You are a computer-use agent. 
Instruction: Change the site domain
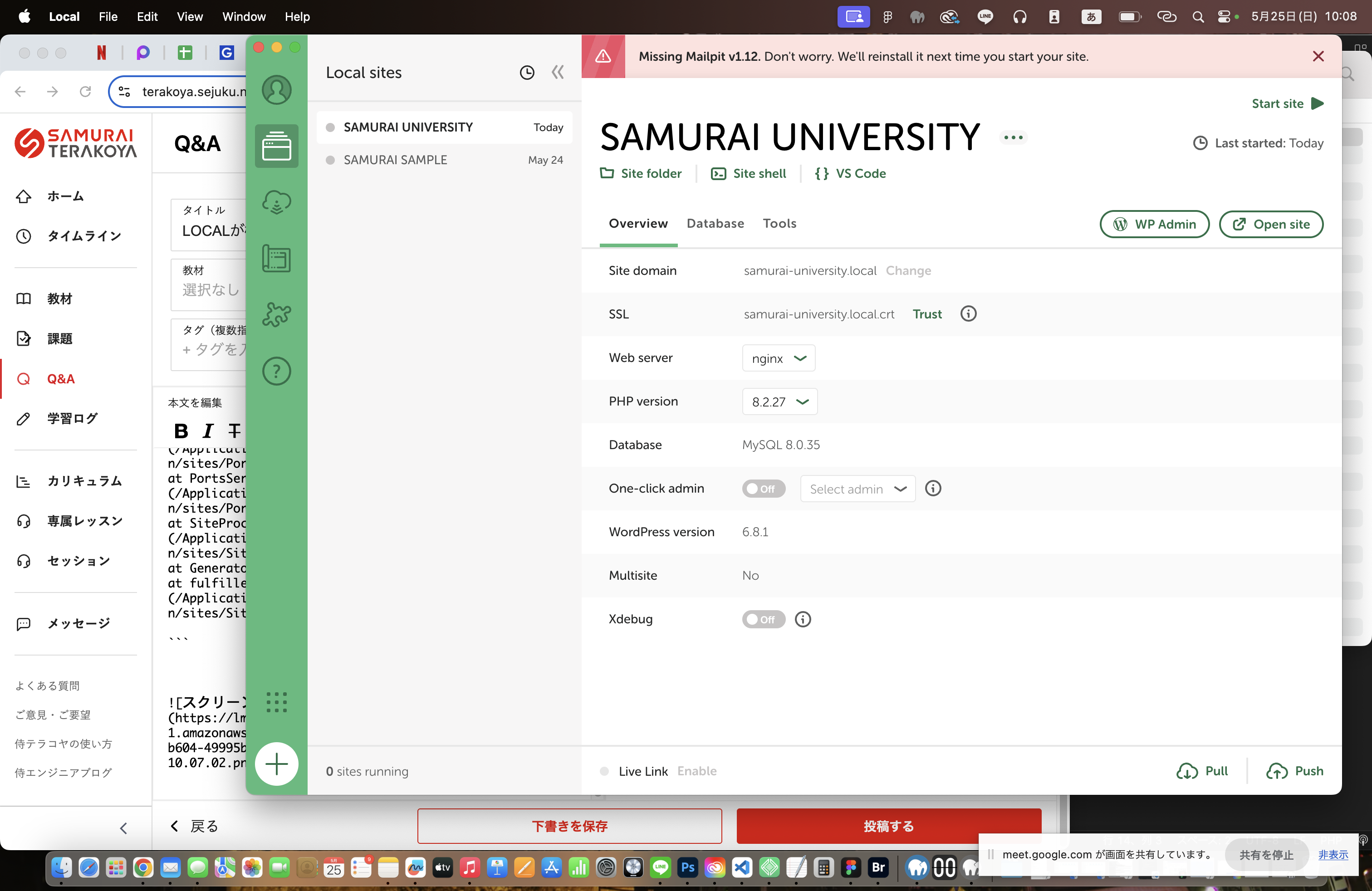[908, 271]
